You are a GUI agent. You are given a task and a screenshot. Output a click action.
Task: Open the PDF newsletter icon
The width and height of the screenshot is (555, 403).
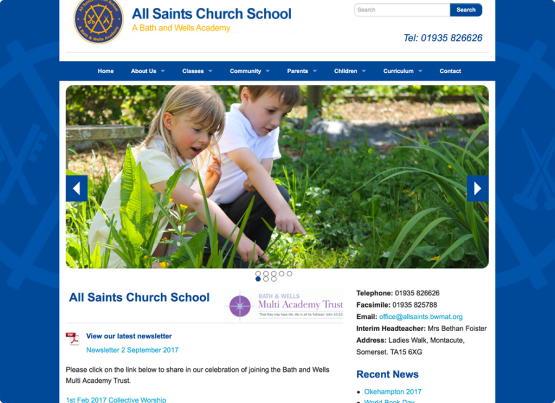click(x=73, y=339)
